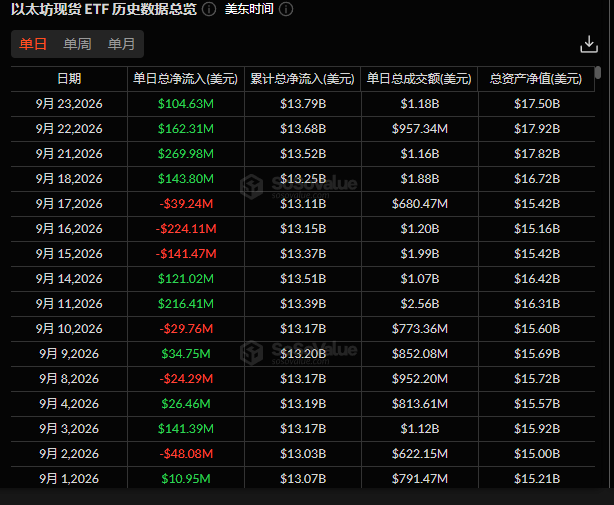Image resolution: width=614 pixels, height=505 pixels.
Task: Switch to the 单月 tab
Action: tap(121, 44)
